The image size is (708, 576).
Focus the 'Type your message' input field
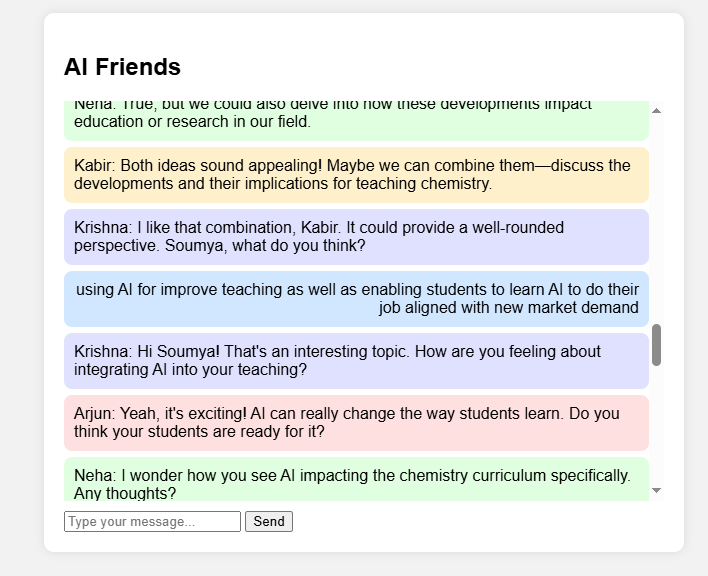coord(152,521)
